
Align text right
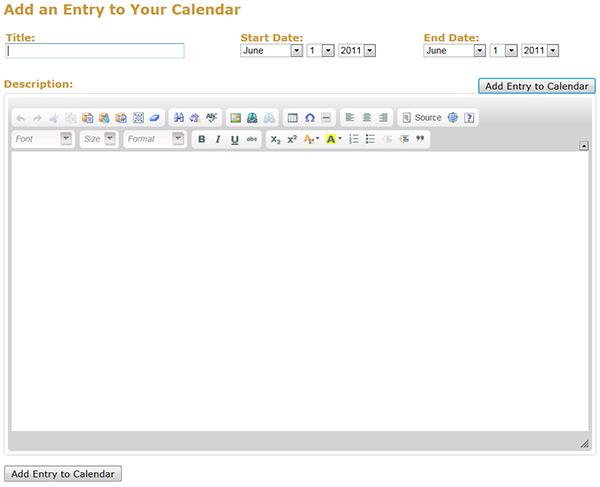383,117
